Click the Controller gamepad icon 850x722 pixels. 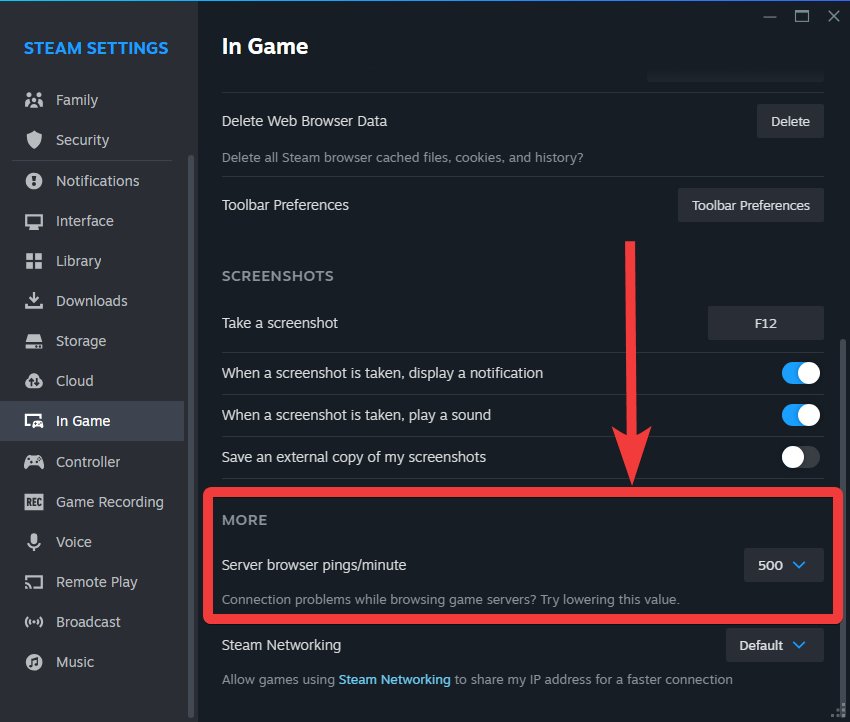(x=34, y=462)
